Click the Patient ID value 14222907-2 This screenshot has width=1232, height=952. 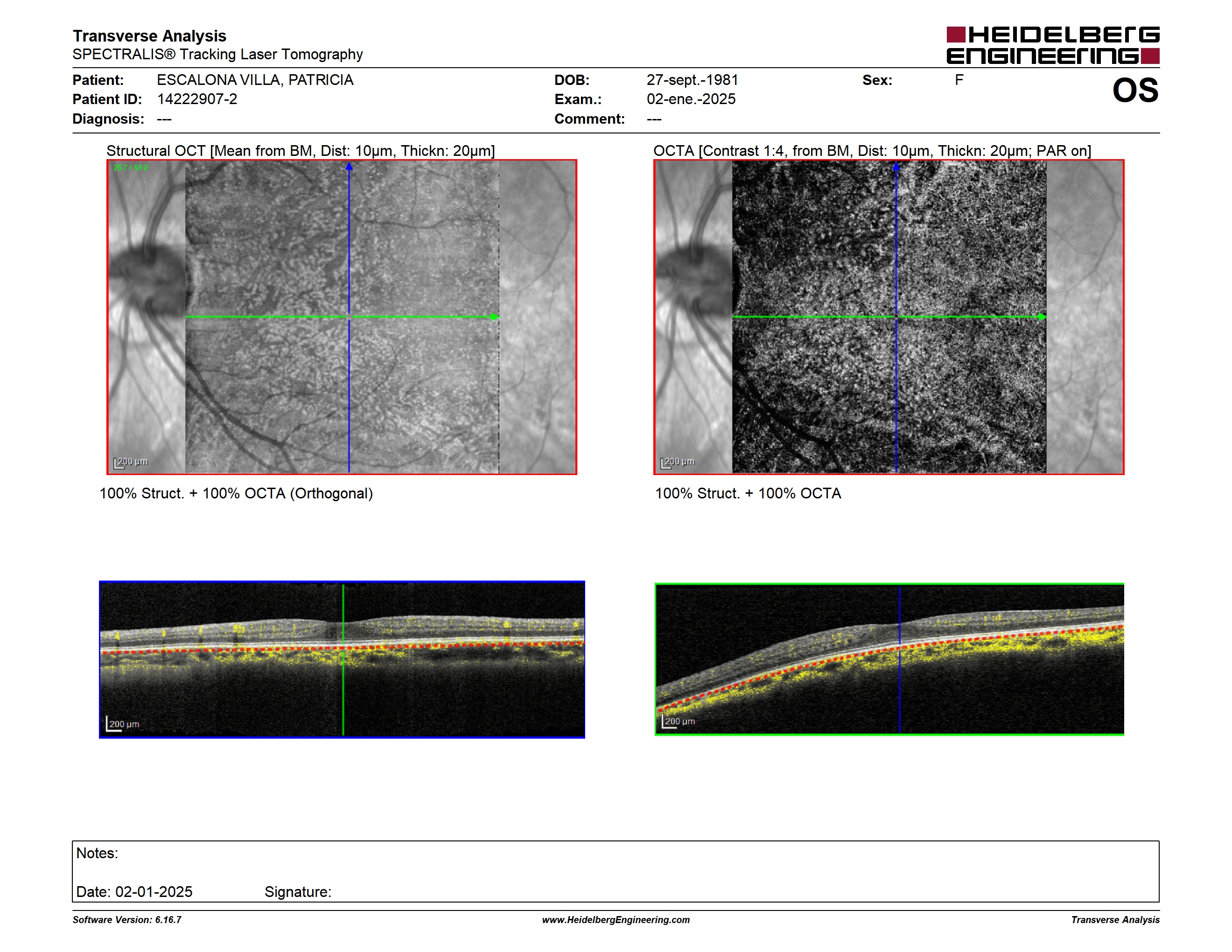coord(197,99)
